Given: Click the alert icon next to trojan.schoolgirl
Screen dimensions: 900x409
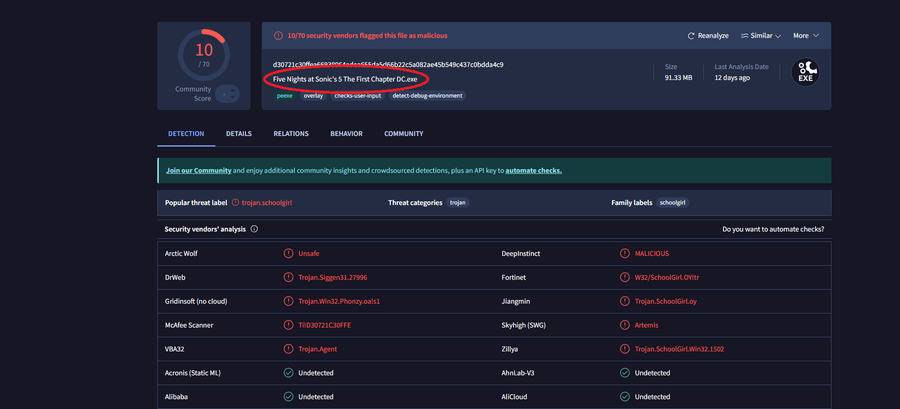Looking at the screenshot, I should pos(235,202).
